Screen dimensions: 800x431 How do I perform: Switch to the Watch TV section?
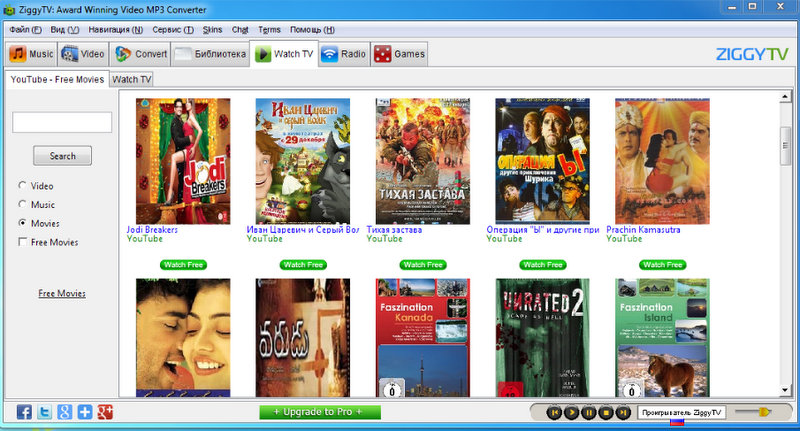click(284, 54)
